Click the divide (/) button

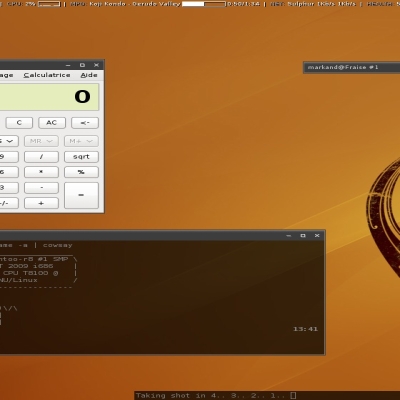41,157
